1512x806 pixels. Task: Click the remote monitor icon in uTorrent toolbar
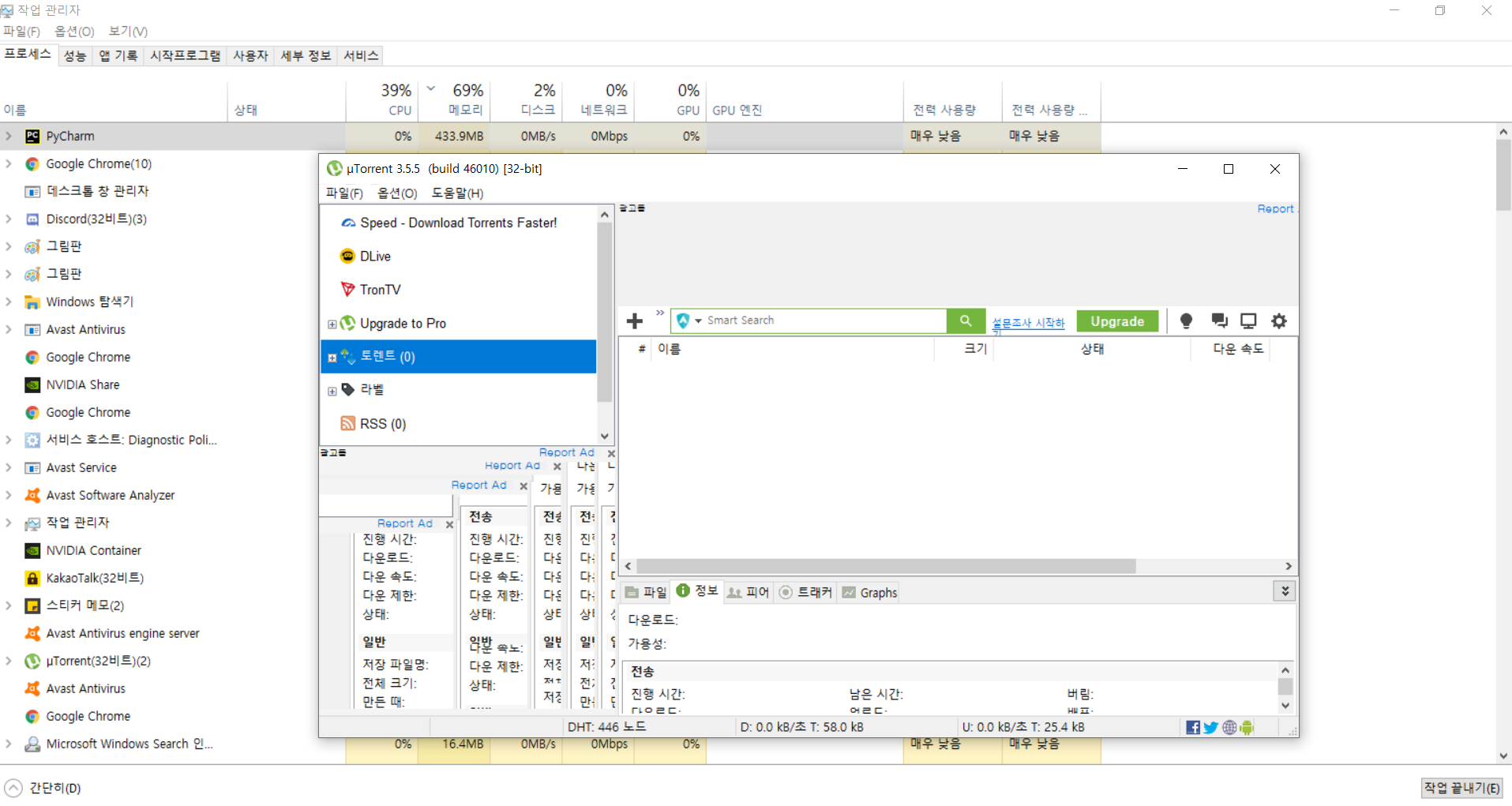[x=1248, y=321]
